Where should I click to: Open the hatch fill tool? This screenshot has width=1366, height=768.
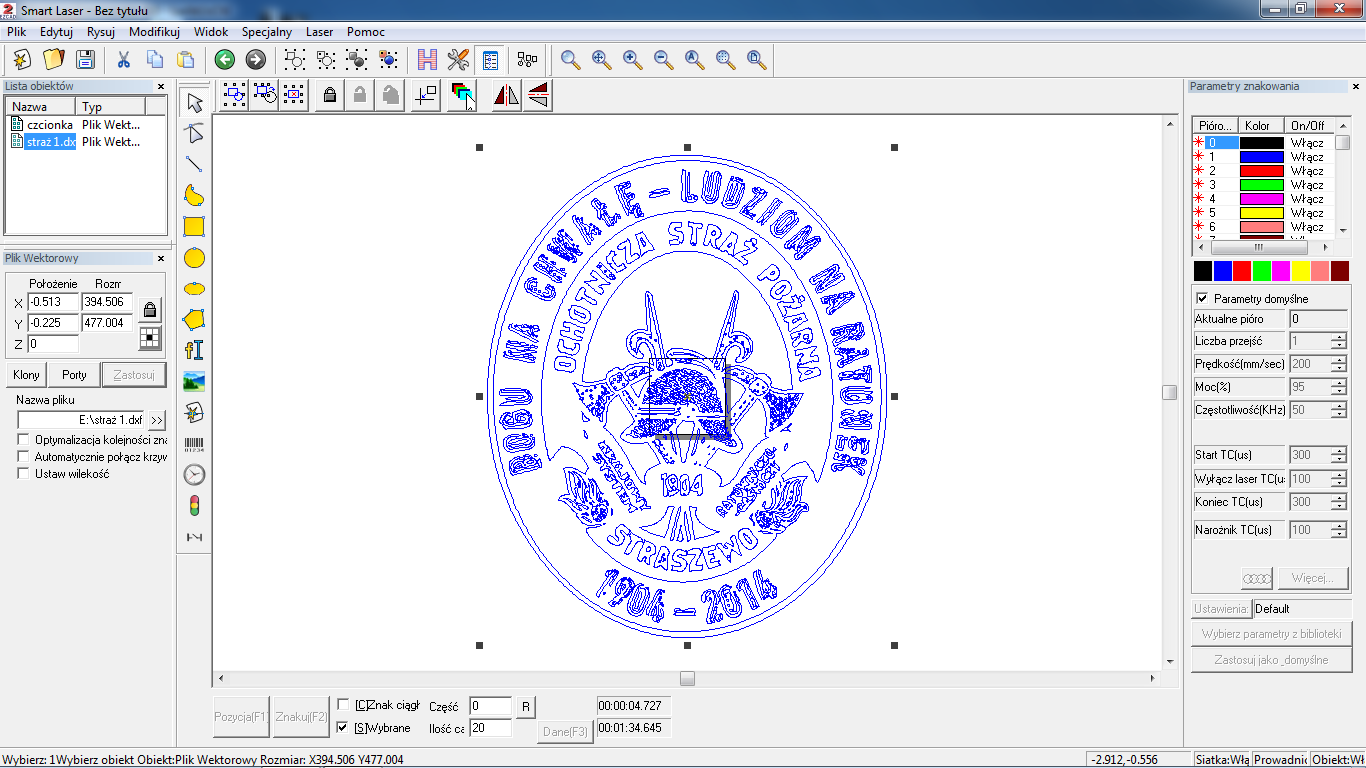pyautogui.click(x=428, y=59)
